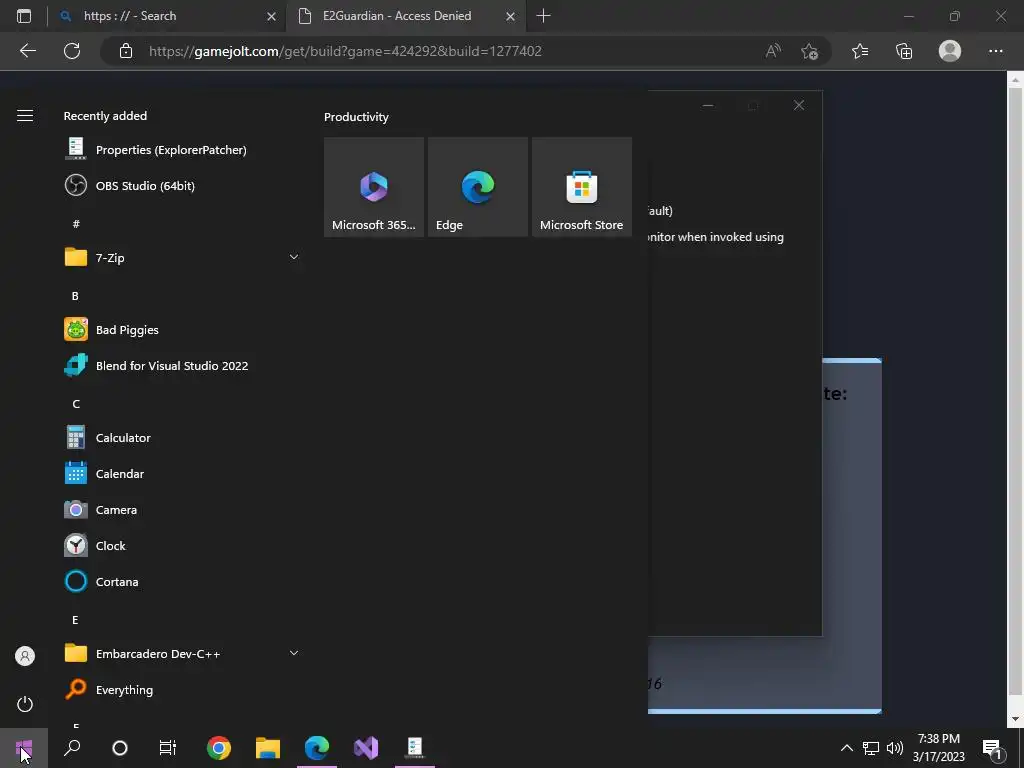This screenshot has height=768, width=1024.
Task: Refresh the gamejolt page
Action: point(72,51)
